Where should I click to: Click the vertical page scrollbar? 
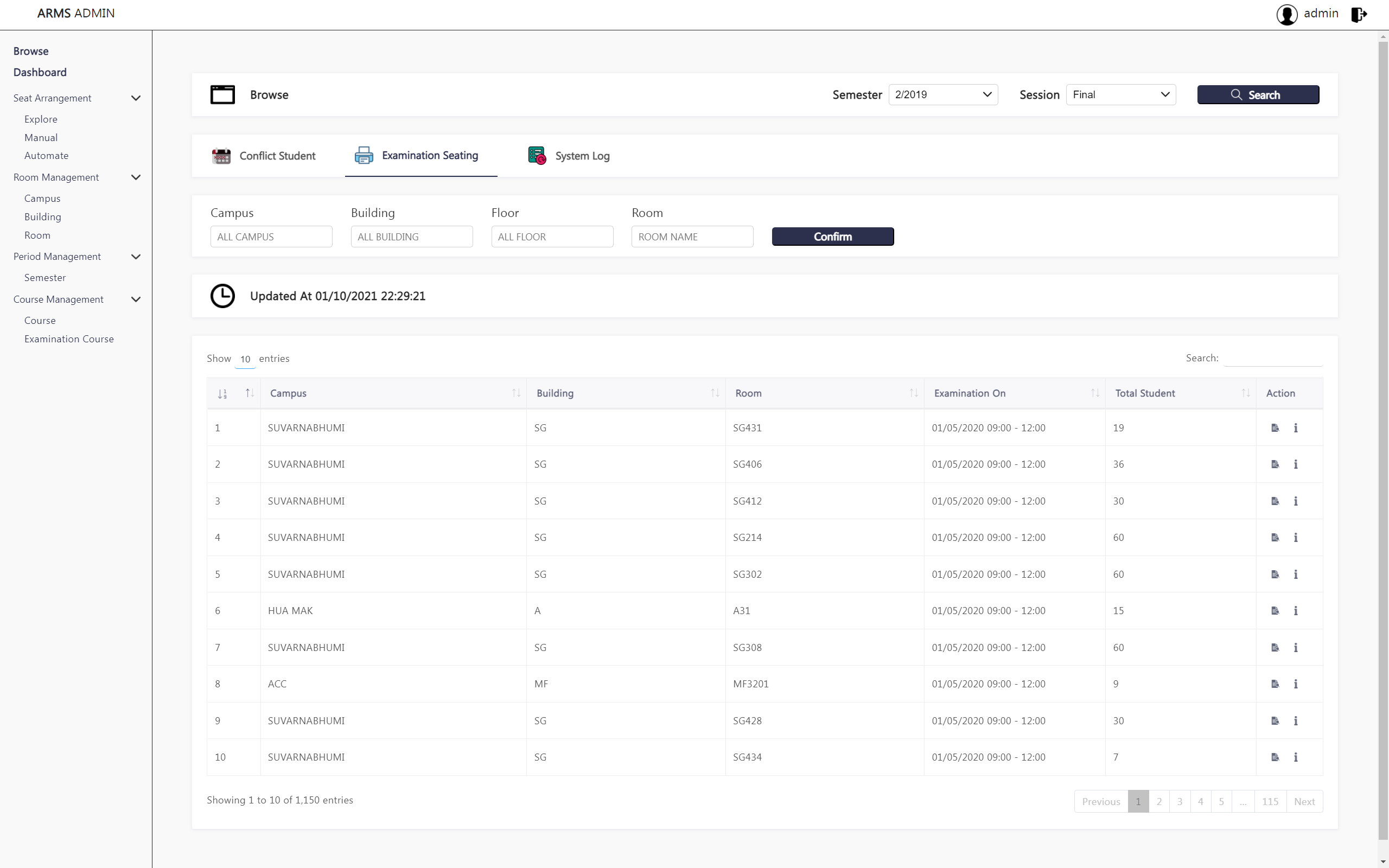pyautogui.click(x=1382, y=436)
